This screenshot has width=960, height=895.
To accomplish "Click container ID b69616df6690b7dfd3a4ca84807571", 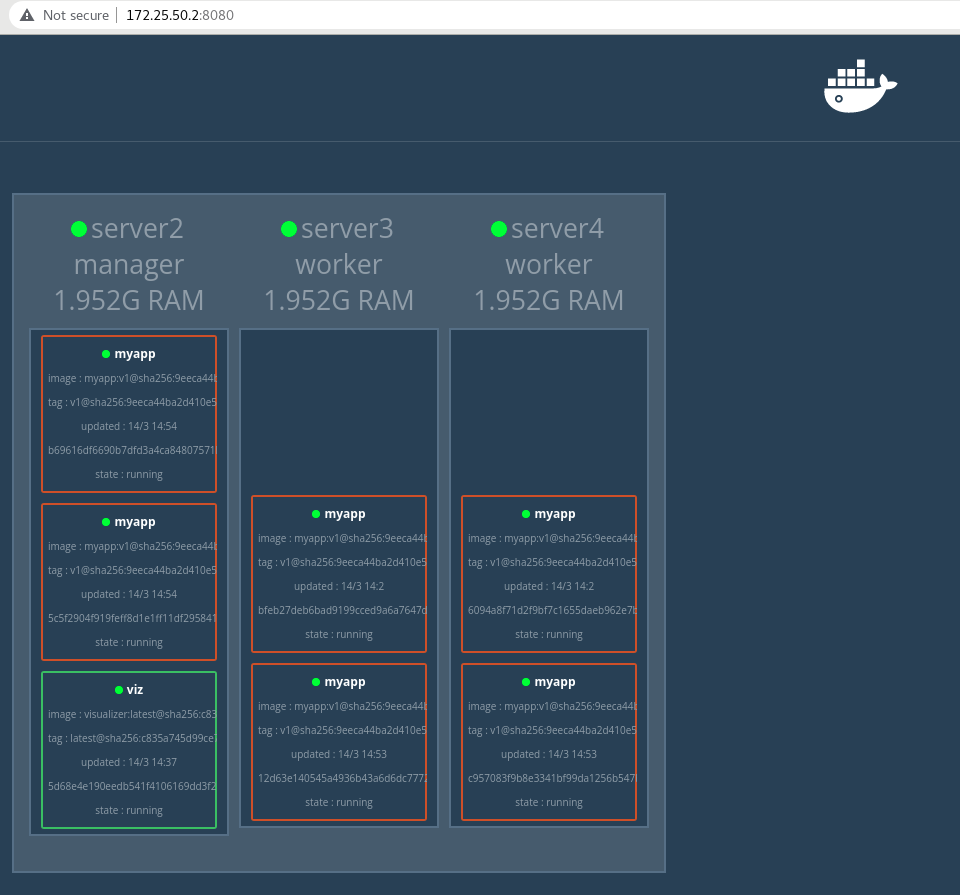I will [132, 450].
